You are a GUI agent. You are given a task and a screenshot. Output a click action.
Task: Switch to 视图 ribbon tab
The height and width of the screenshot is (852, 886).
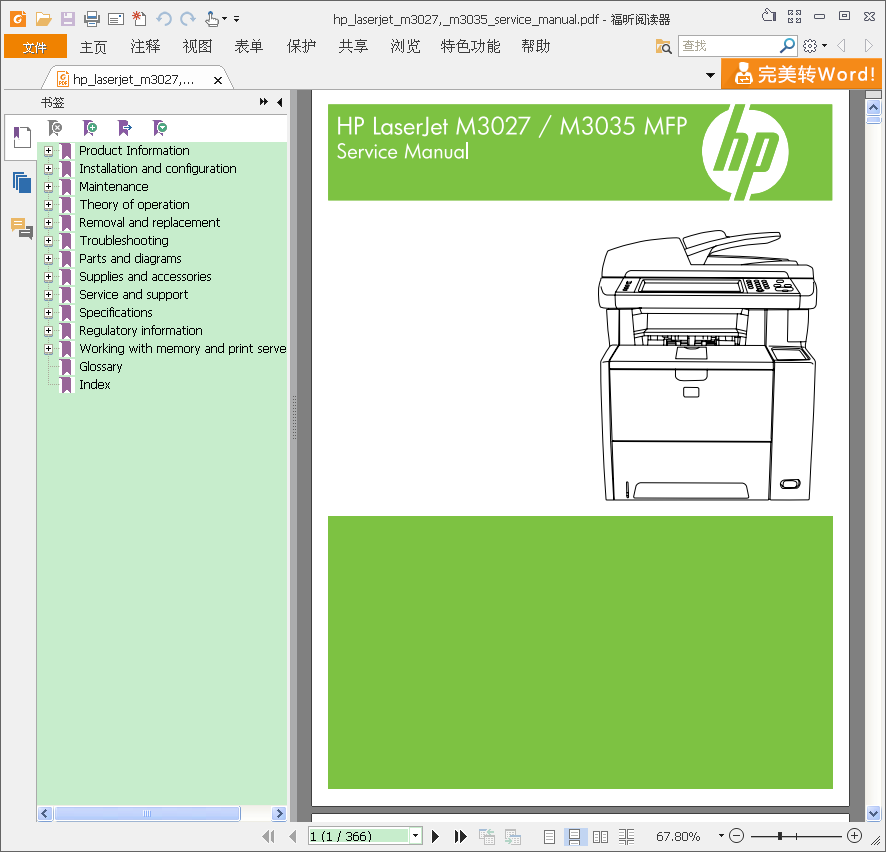point(197,46)
